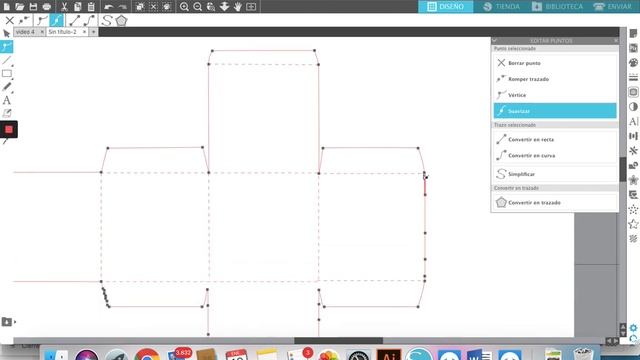Save the document with the floppy disk icon
The width and height of the screenshot is (640, 360).
pos(33,7)
